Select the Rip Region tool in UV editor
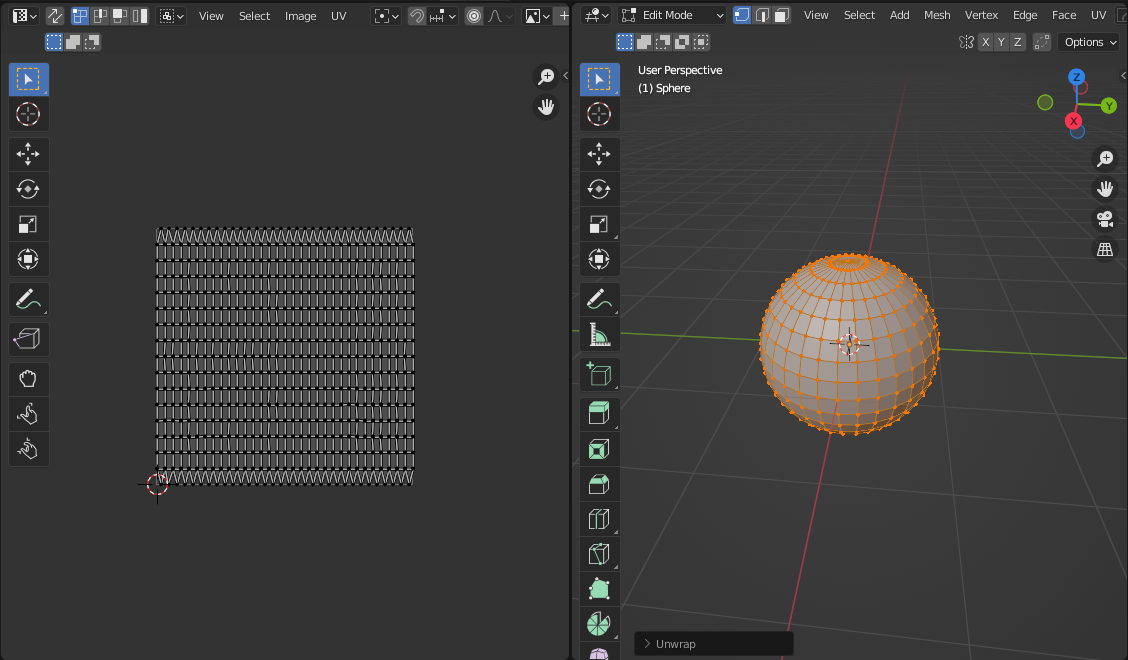This screenshot has height=660, width=1128. [x=28, y=340]
